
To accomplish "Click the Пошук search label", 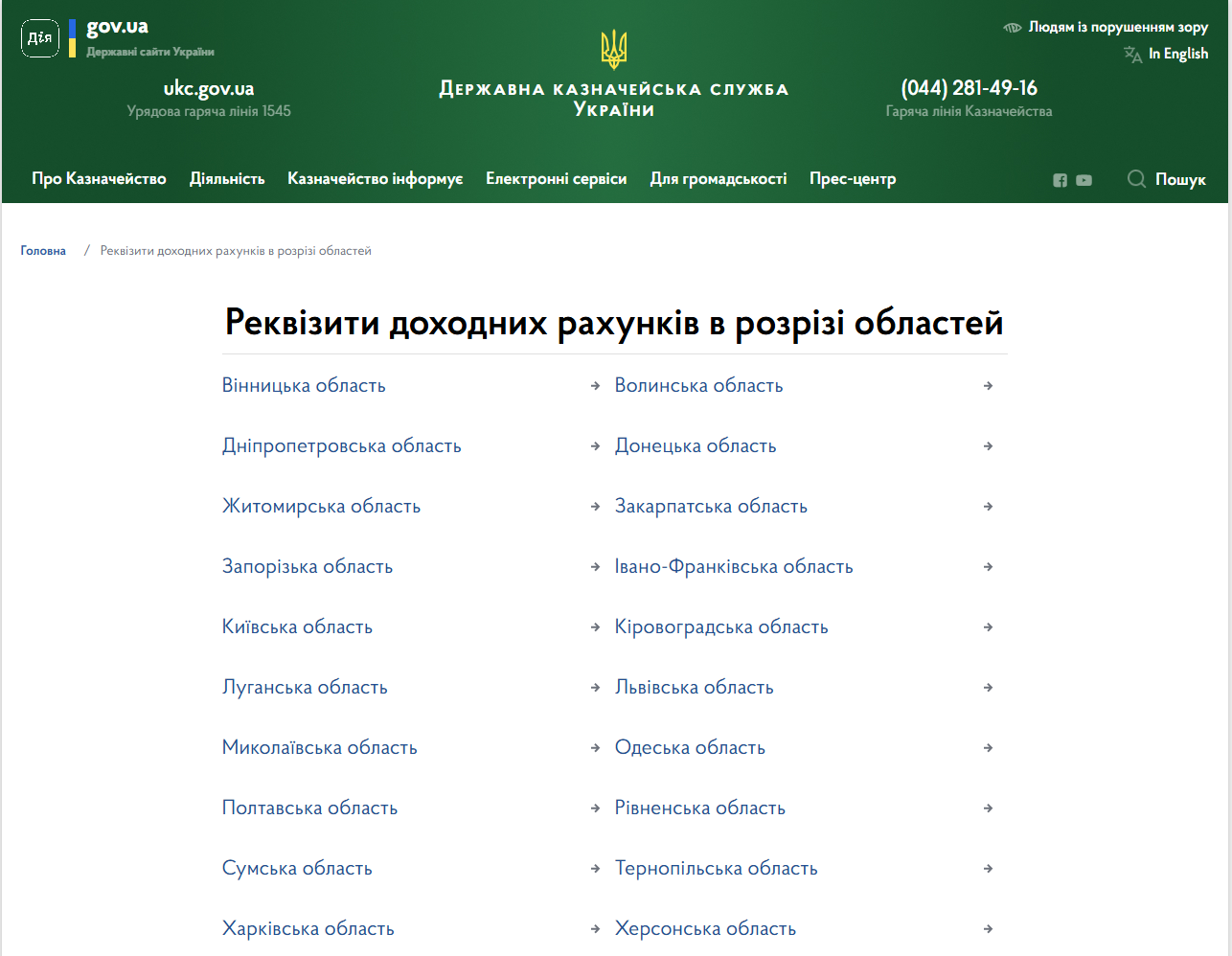I will click(x=1180, y=179).
